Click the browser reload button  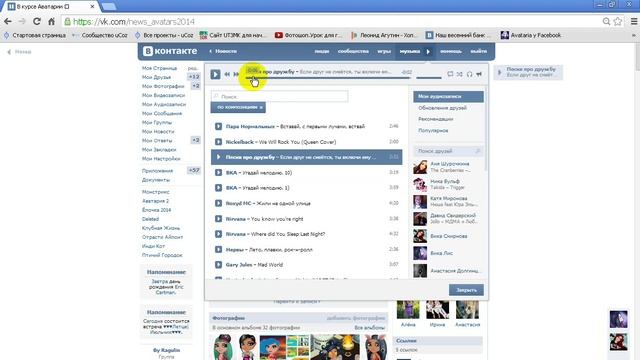click(x=37, y=21)
